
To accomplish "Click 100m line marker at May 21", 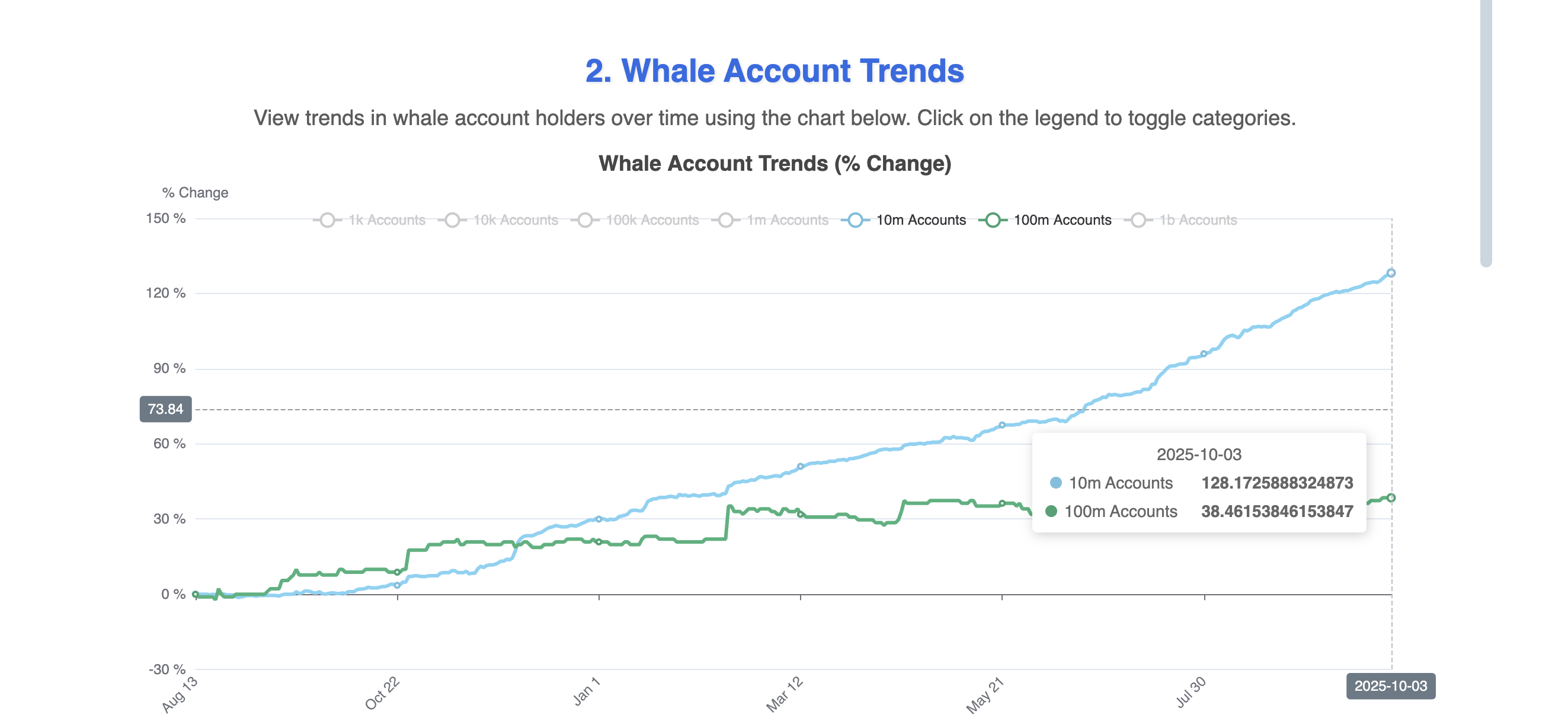I will pyautogui.click(x=1002, y=503).
